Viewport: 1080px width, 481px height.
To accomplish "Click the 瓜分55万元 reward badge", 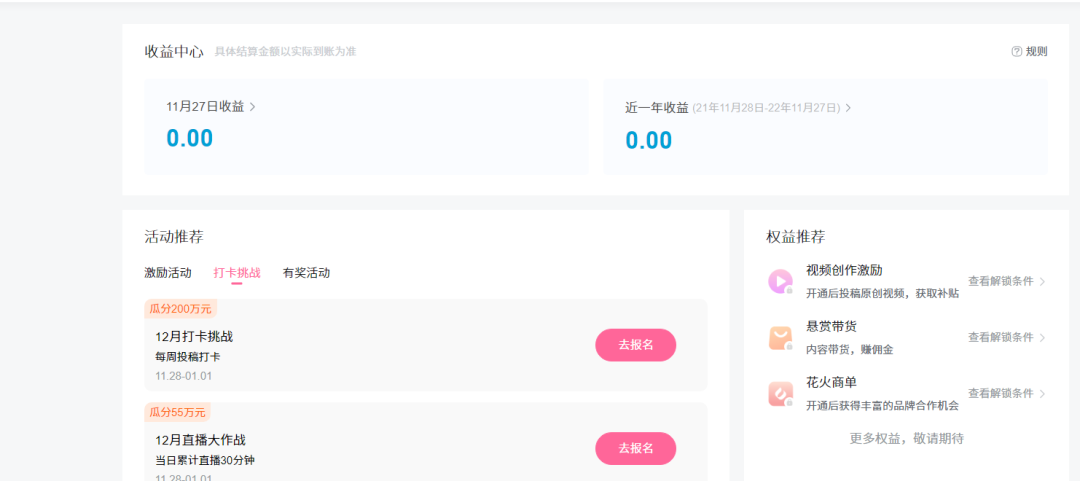I will 178,412.
